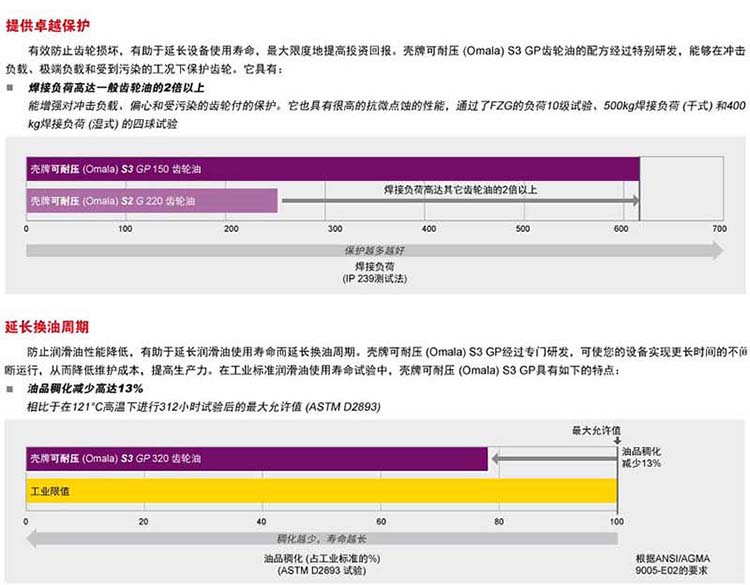Click the square bullet before 油品稠化减少
This screenshot has height=585, width=750.
pyautogui.click(x=10, y=389)
